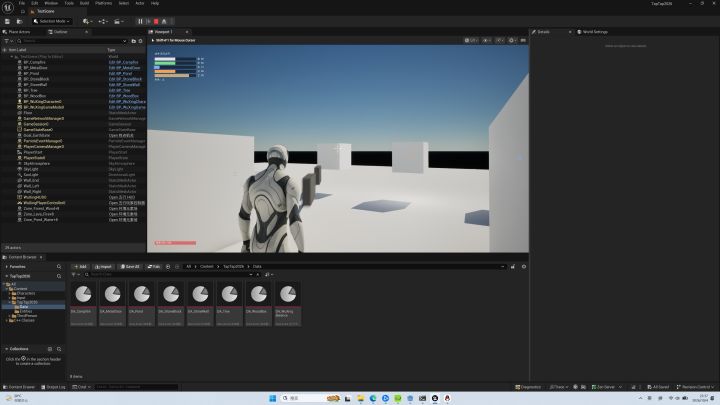Open the Build menu
Viewport: 720px width, 405px height.
[x=84, y=3]
